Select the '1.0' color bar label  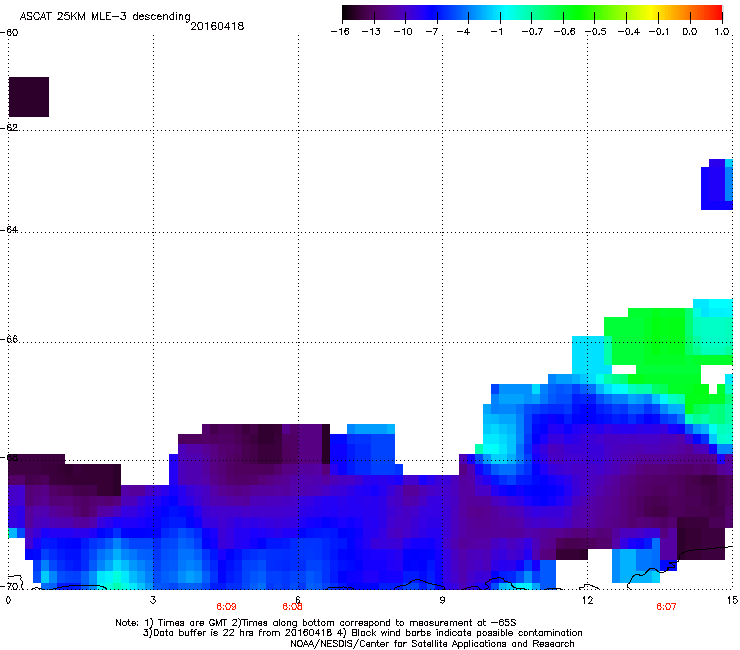pos(722,32)
